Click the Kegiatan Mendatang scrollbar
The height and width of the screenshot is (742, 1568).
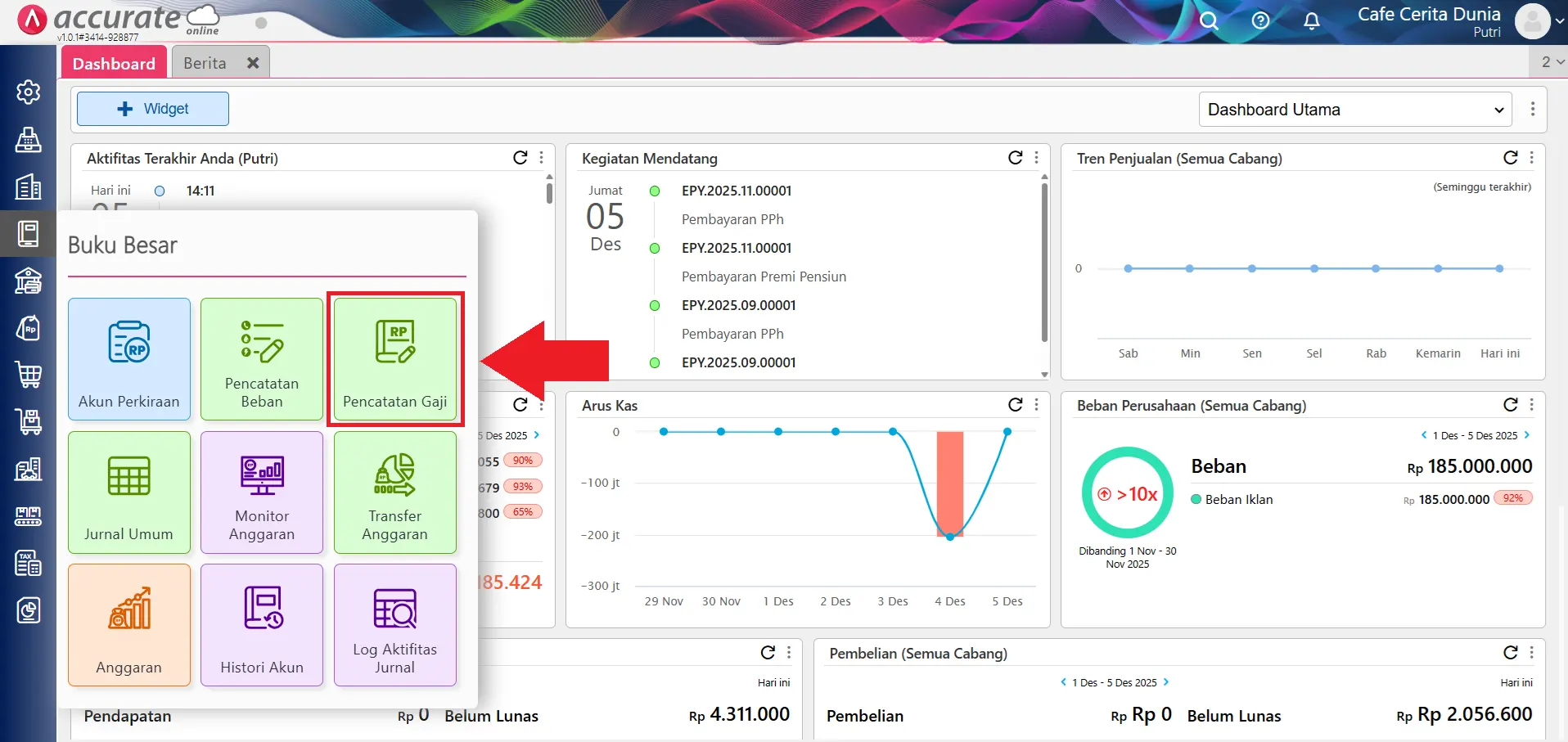coord(1044,262)
